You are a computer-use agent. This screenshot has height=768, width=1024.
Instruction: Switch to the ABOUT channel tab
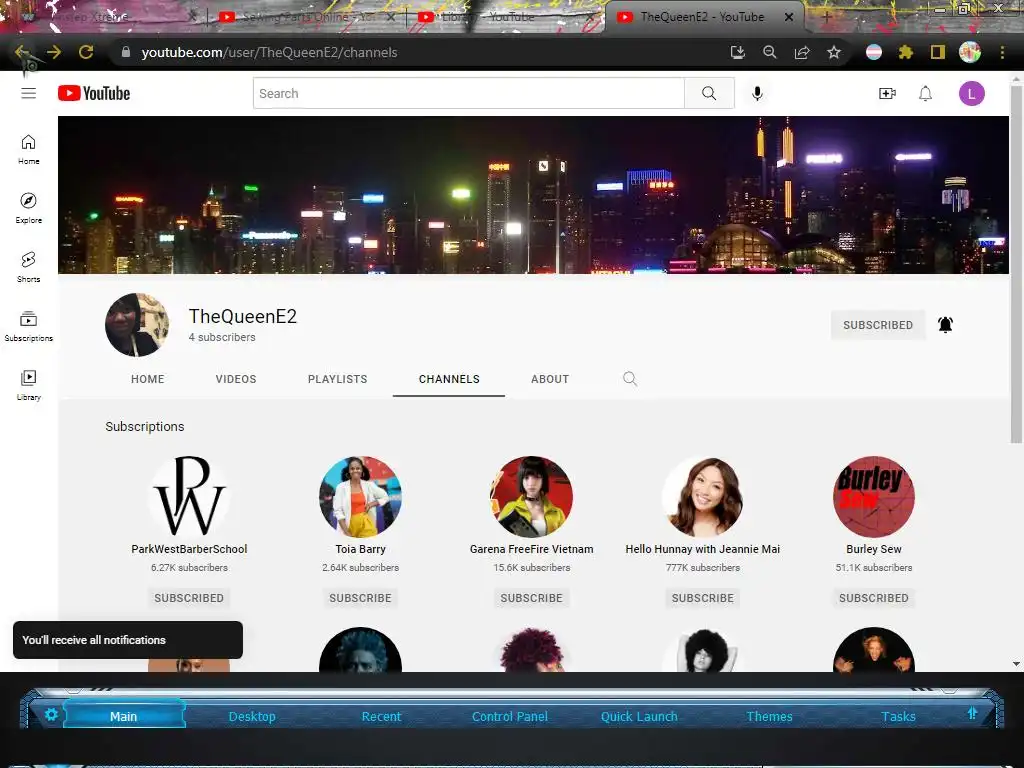coord(550,379)
